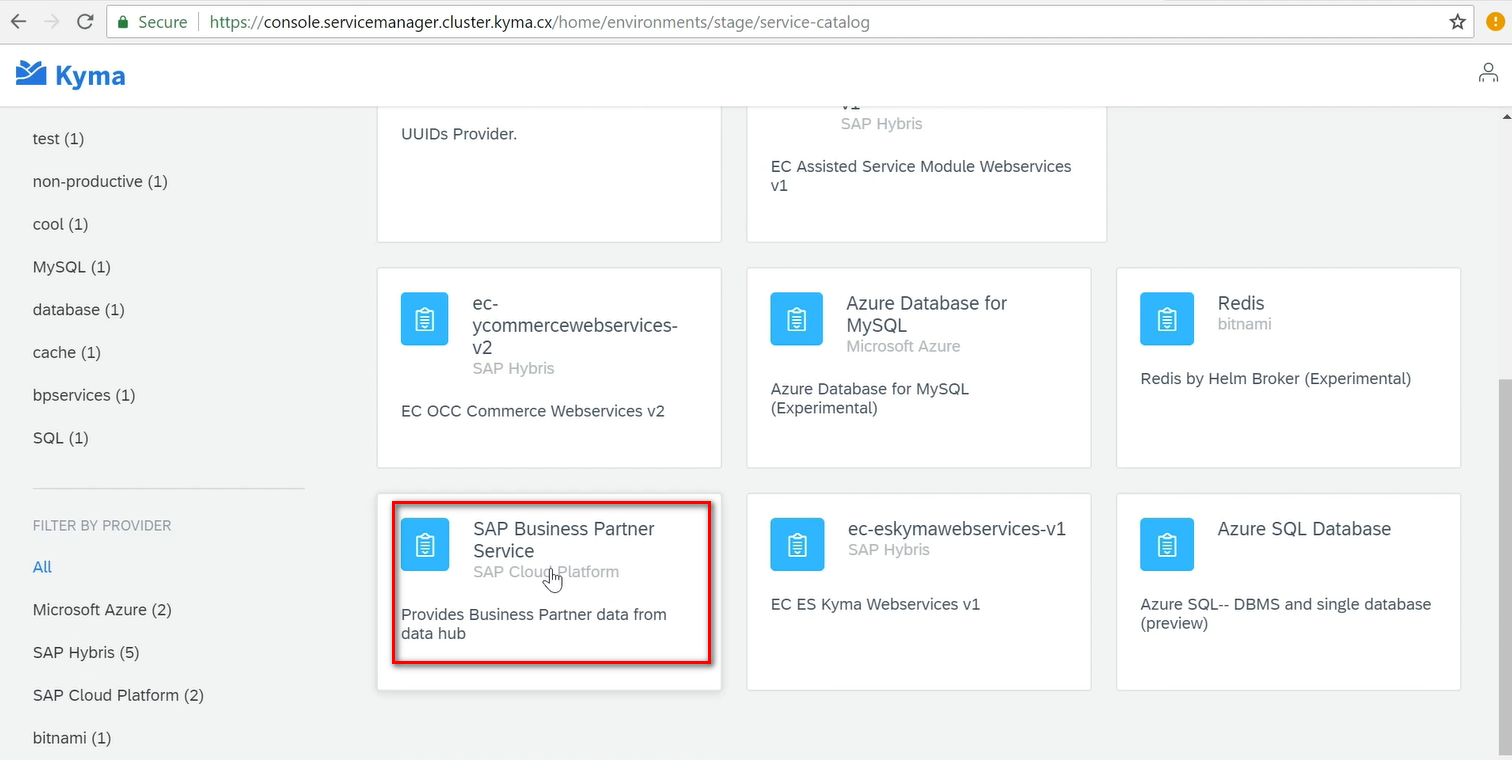Click the ec-eskymawebservices-v1 clipboard icon
Image resolution: width=1512 pixels, height=760 pixels.
pos(796,544)
